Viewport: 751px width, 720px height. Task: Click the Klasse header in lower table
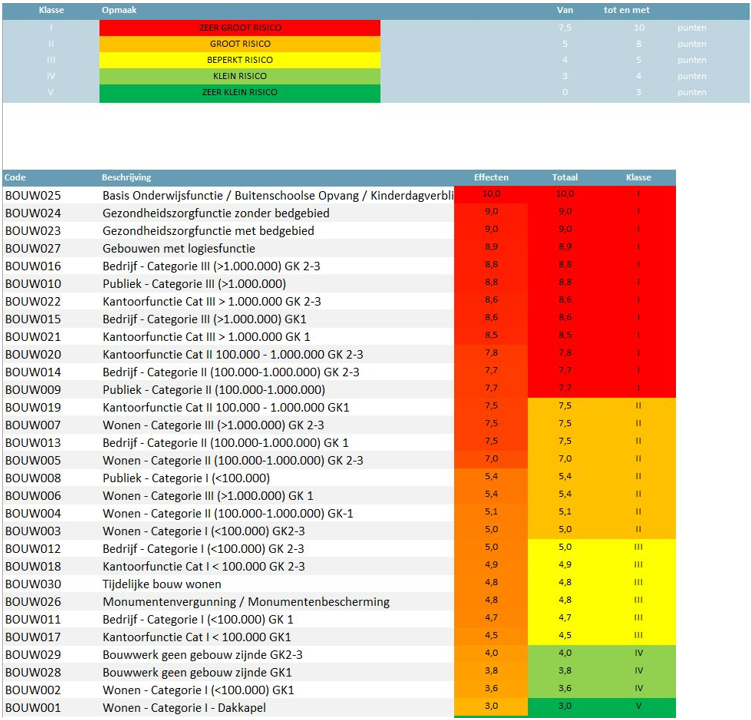[638, 177]
